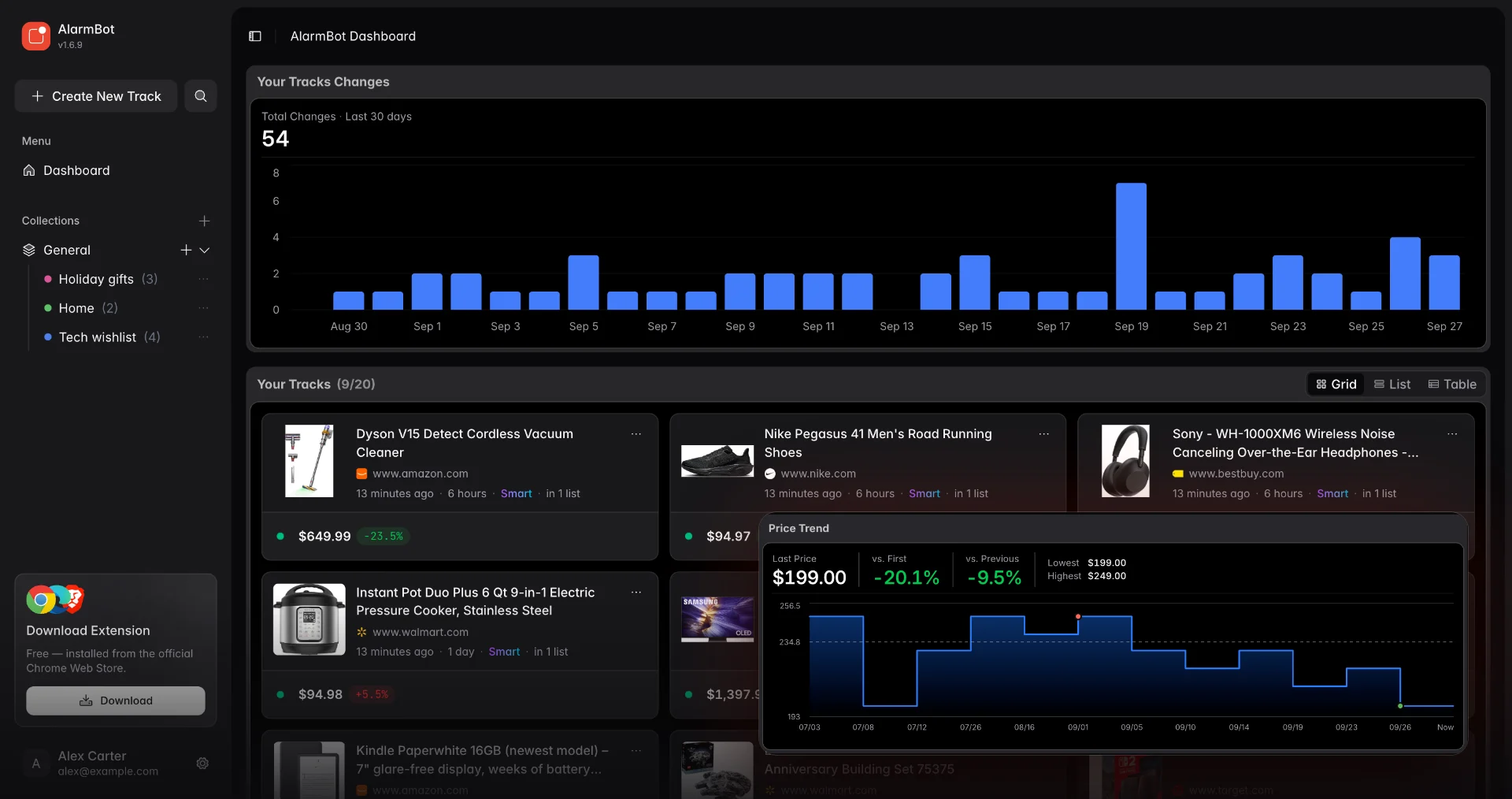The image size is (1512, 799).
Task: Switch tracks view to Table
Action: 1453,385
